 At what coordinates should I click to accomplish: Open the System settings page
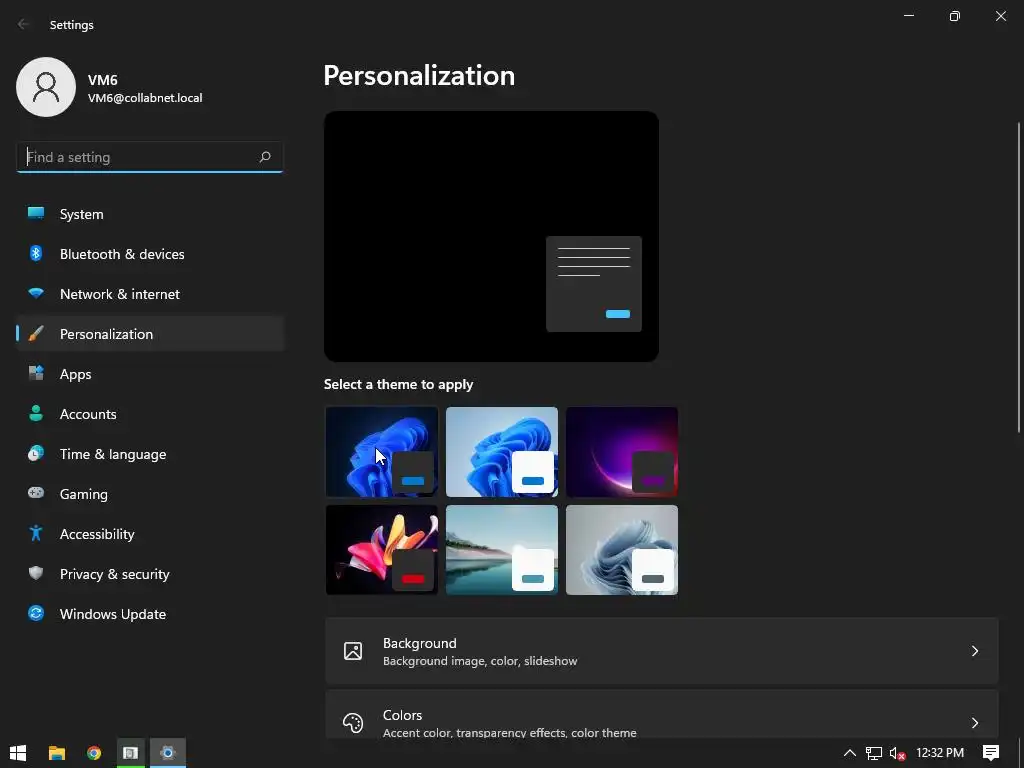[x=150, y=214]
